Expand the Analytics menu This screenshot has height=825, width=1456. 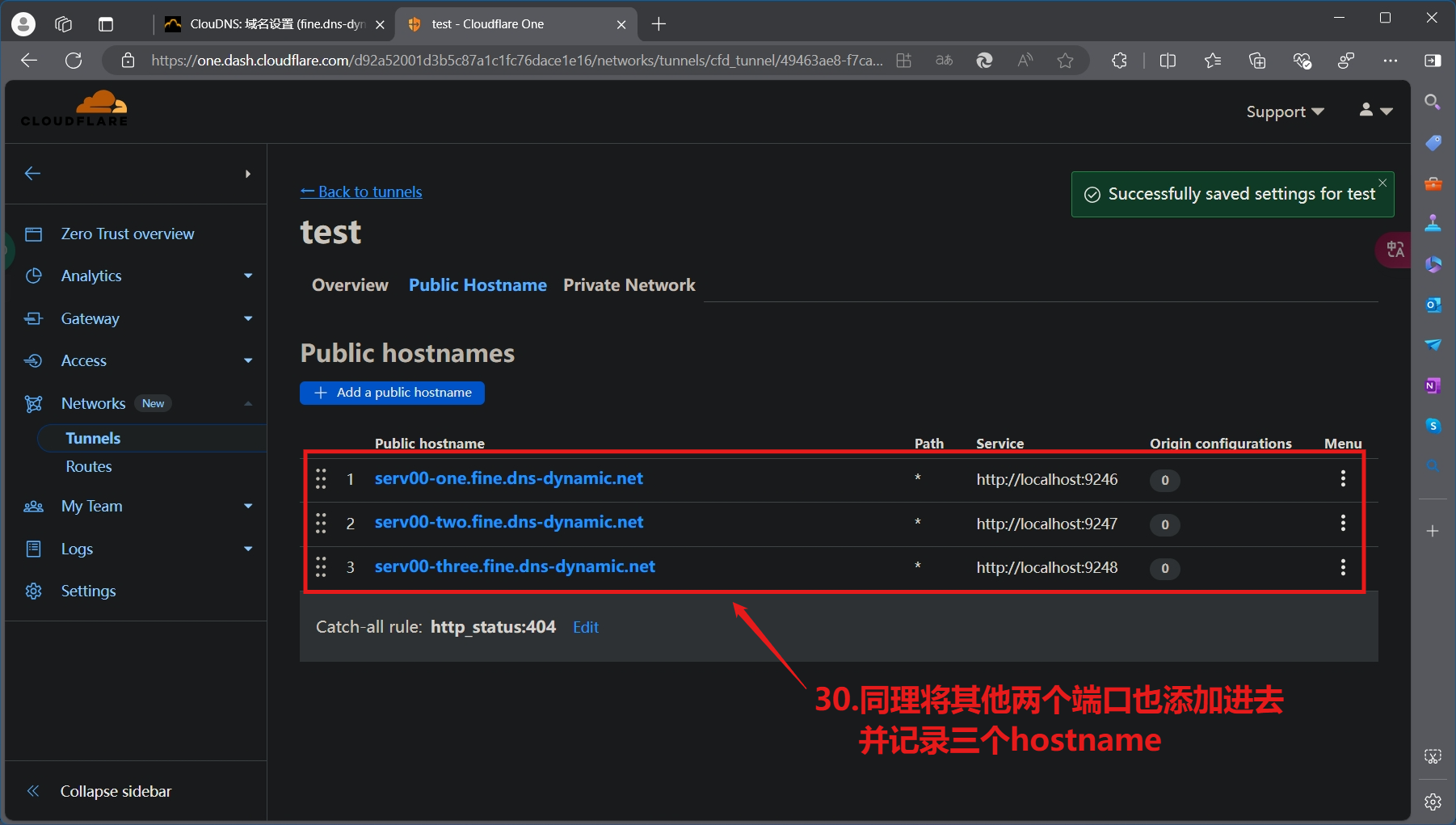(x=248, y=276)
